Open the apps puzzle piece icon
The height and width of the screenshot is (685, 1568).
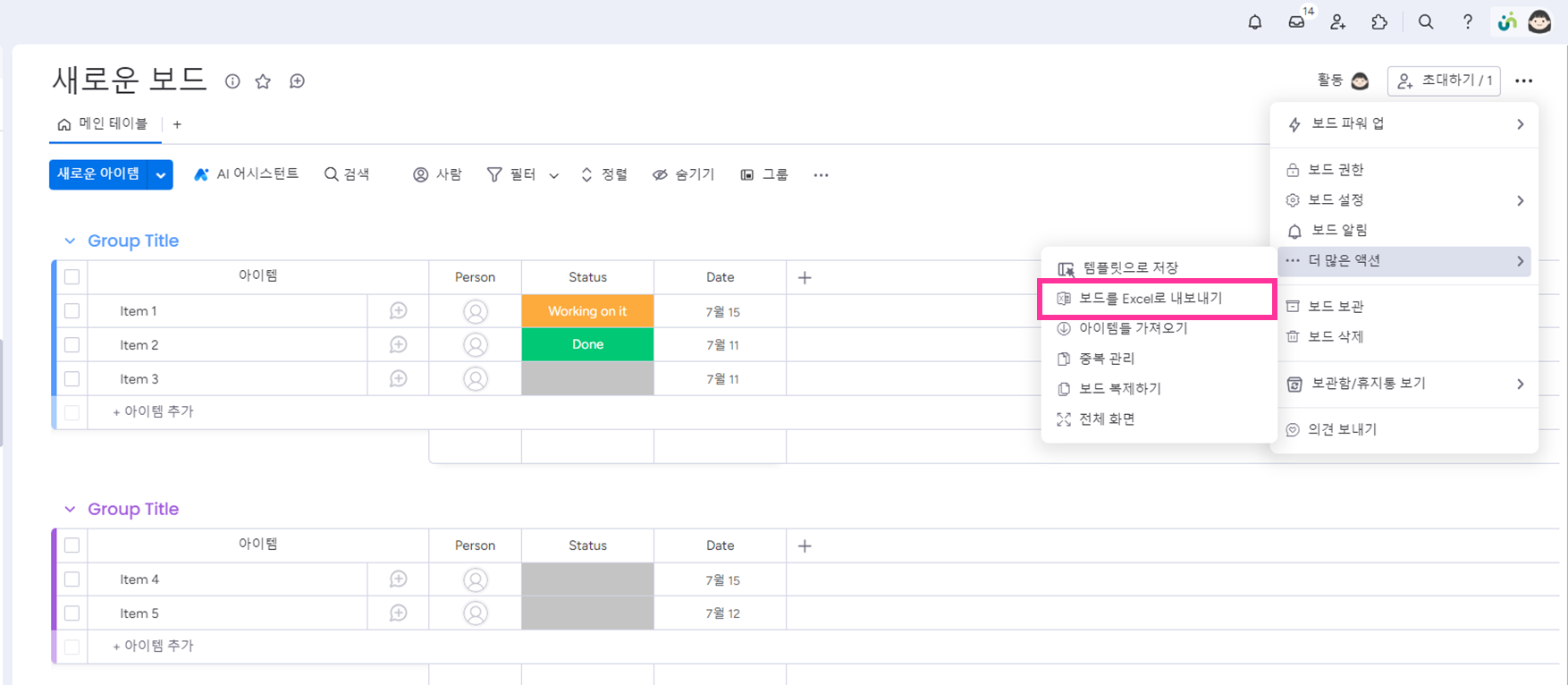[x=1379, y=22]
